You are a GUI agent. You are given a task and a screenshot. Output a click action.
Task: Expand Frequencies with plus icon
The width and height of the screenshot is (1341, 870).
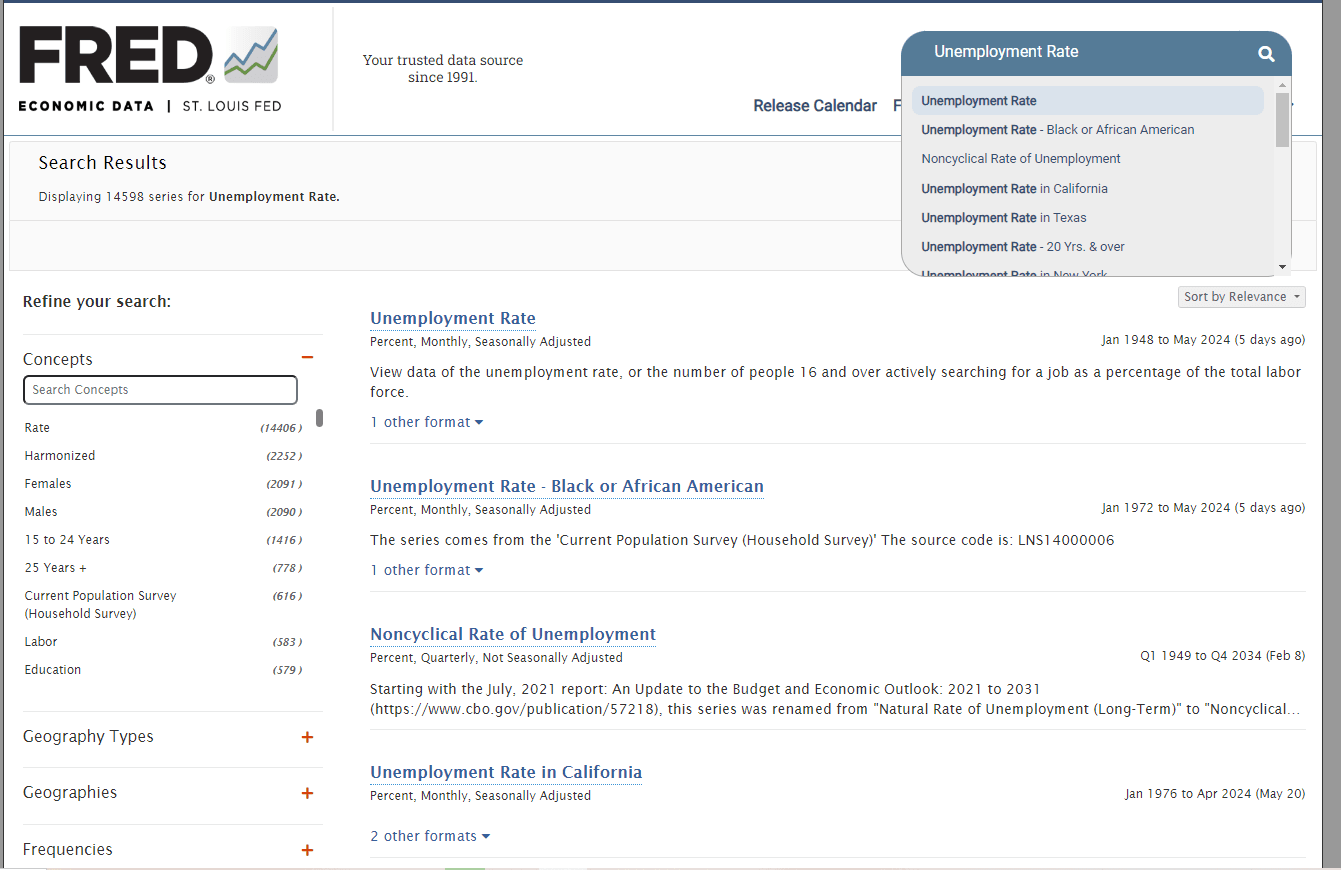tap(307, 850)
